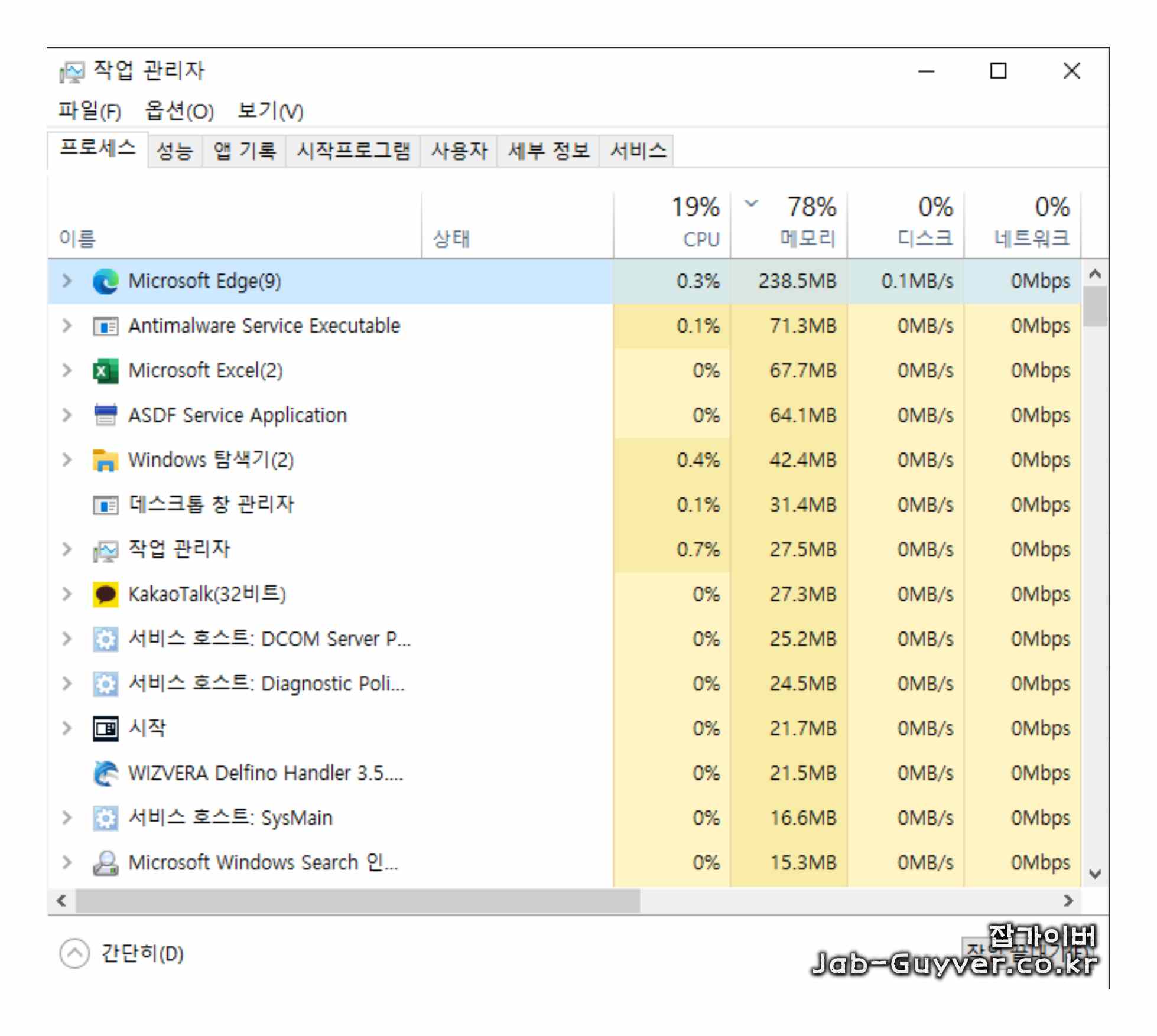This screenshot has height=1036, width=1157.
Task: Open the 시작프로그램 tab
Action: coord(353,151)
